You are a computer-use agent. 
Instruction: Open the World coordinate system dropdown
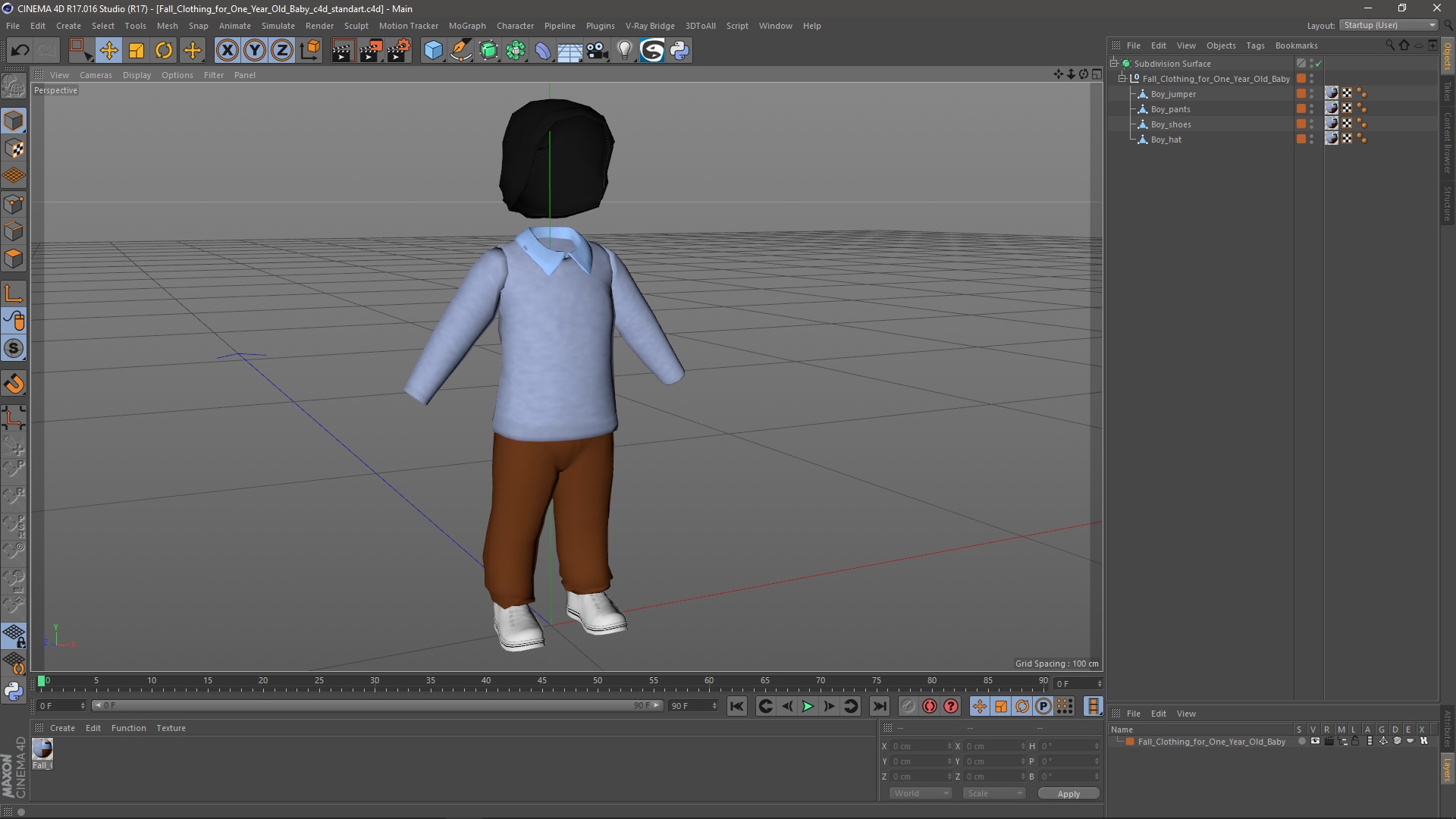pyautogui.click(x=921, y=793)
